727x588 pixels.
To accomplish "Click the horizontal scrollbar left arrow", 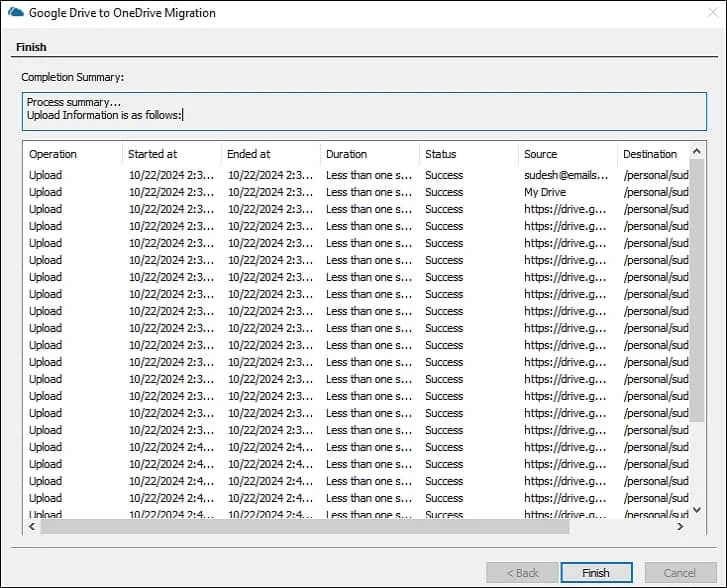I will pos(32,526).
